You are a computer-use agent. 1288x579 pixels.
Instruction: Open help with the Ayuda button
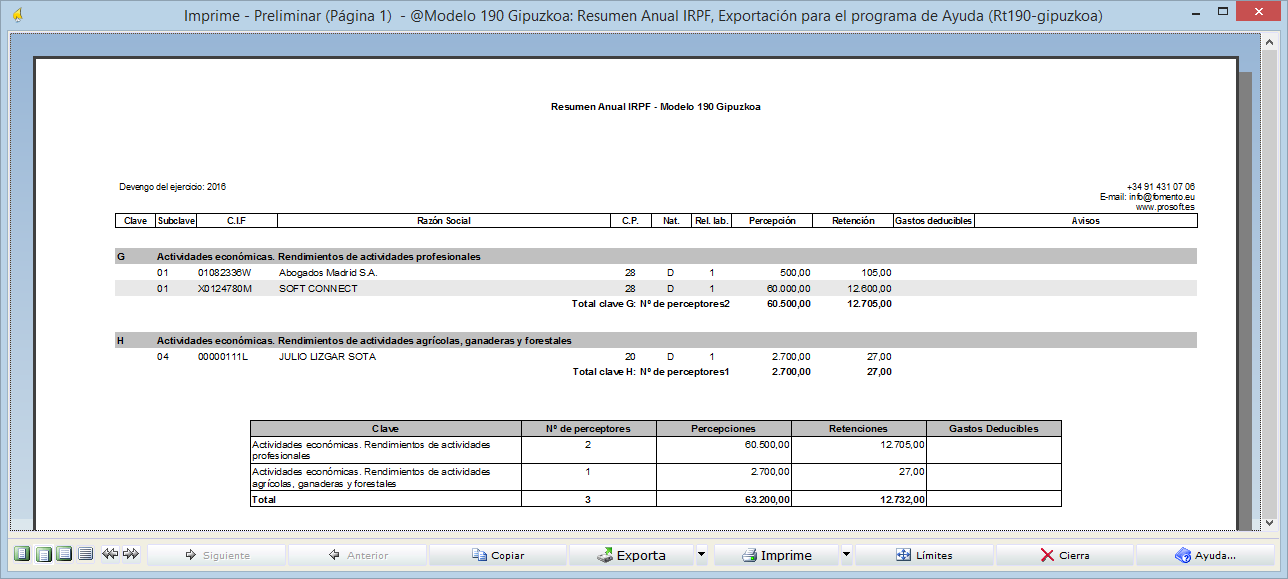(1205, 555)
